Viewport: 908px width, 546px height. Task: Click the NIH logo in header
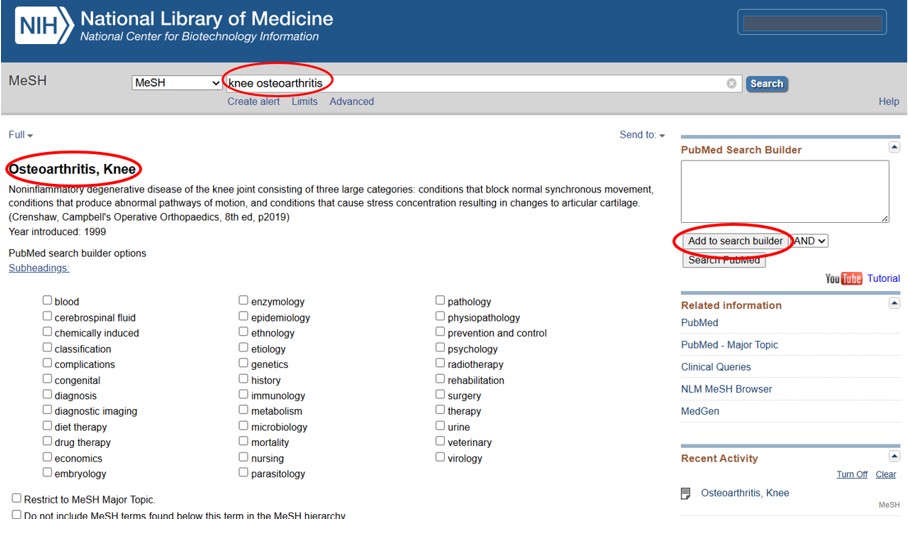[43, 26]
